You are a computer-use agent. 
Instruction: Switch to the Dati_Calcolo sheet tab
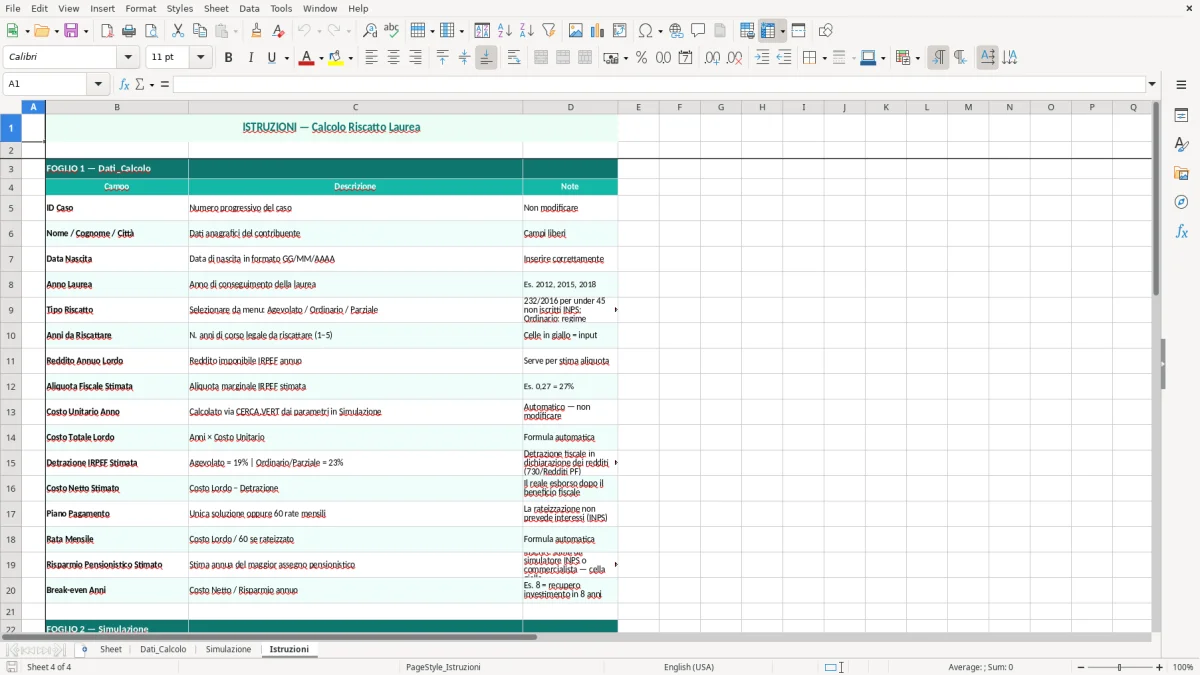click(163, 649)
